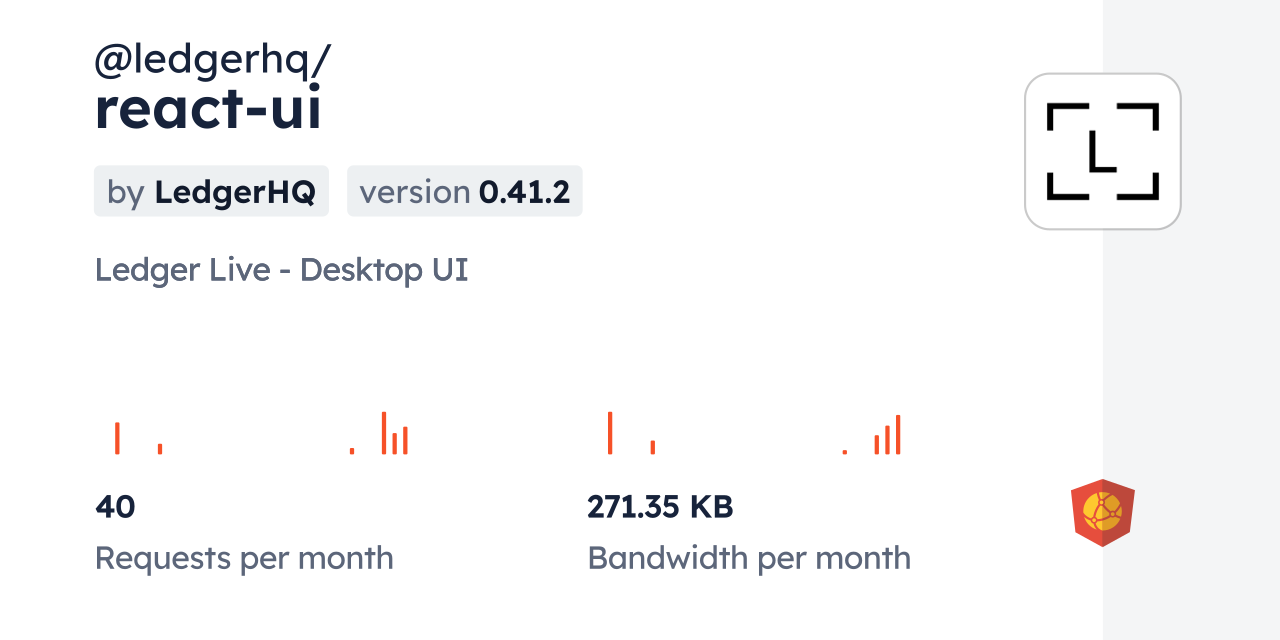Viewport: 1280px width, 640px height.
Task: Click the orange jsDelivr shield logo
Action: 1102,513
